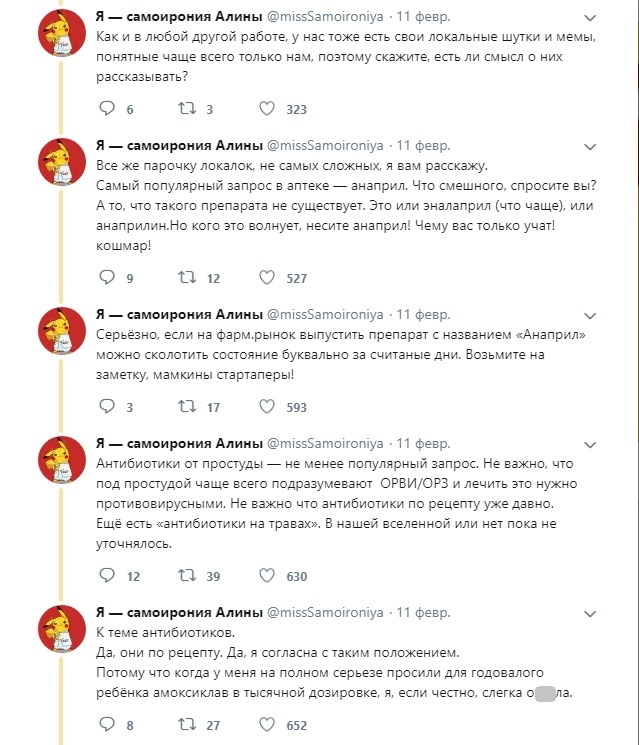Retweet the first tweet with 3 retweets
Image resolution: width=639 pixels, height=745 pixels.
[186, 109]
